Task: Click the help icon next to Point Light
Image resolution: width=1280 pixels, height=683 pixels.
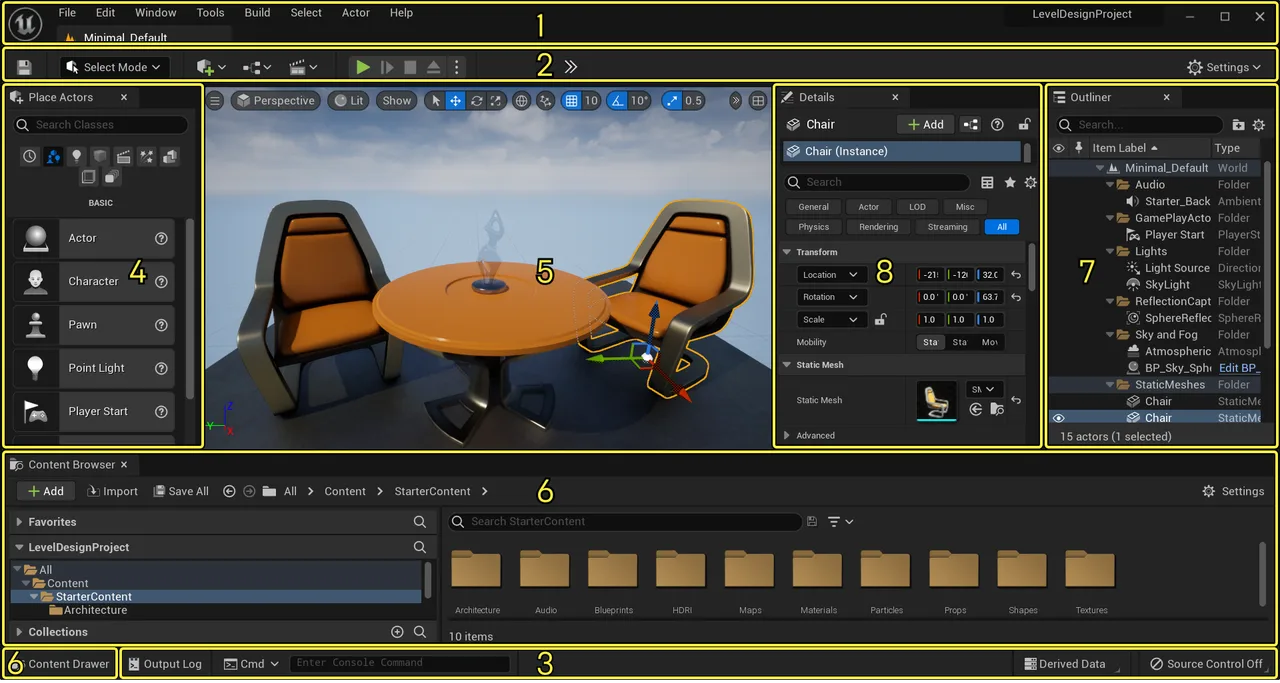Action: tap(161, 368)
